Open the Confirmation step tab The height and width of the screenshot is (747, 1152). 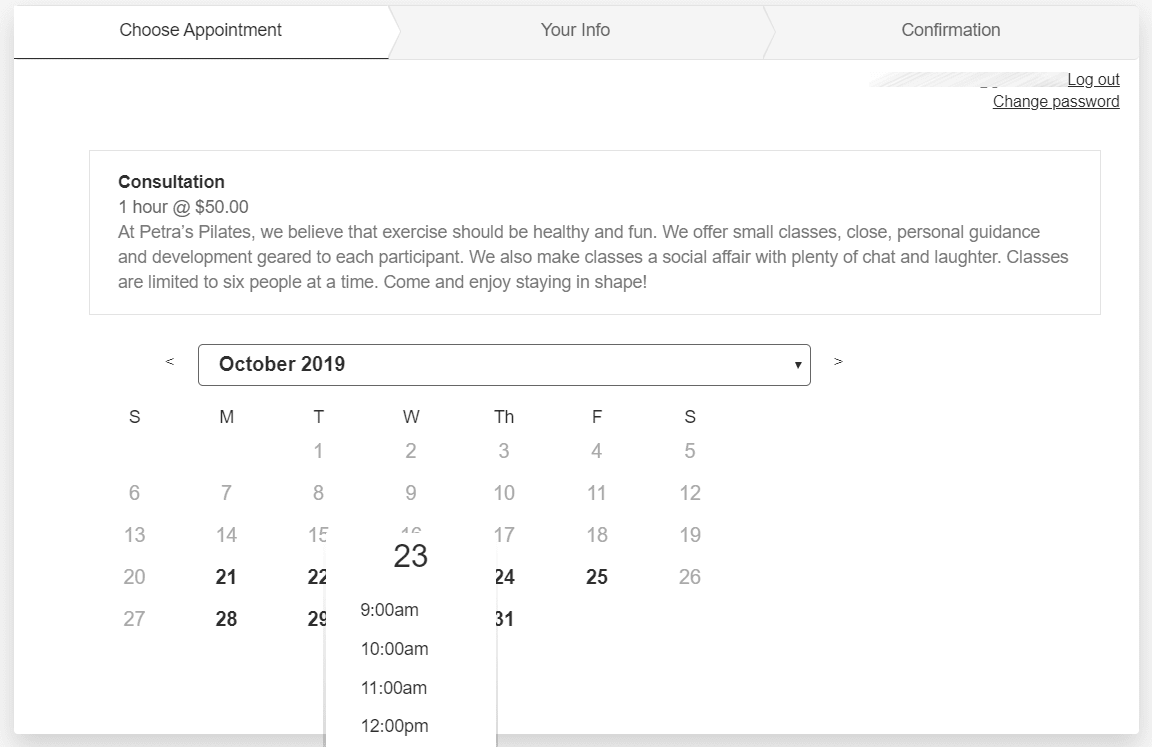[950, 31]
